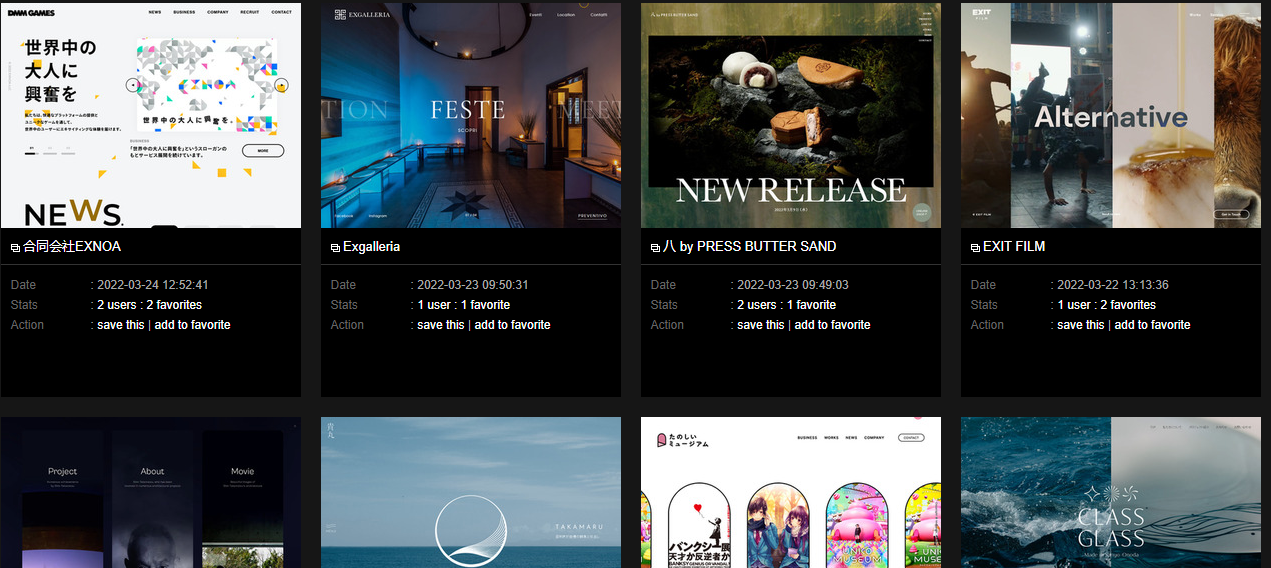Select date 2022-03-22 13:13:36
This screenshot has width=1271, height=568.
point(1113,285)
